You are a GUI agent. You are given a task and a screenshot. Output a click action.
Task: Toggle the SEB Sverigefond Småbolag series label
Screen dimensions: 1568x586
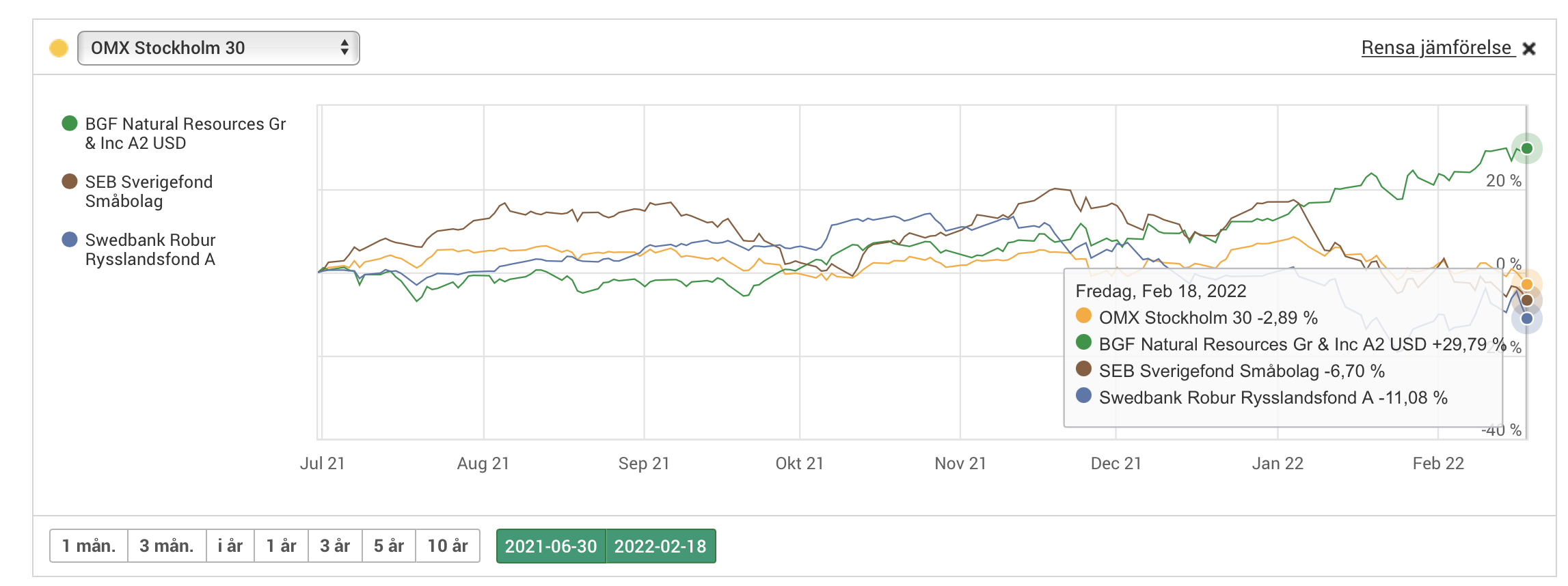(148, 191)
